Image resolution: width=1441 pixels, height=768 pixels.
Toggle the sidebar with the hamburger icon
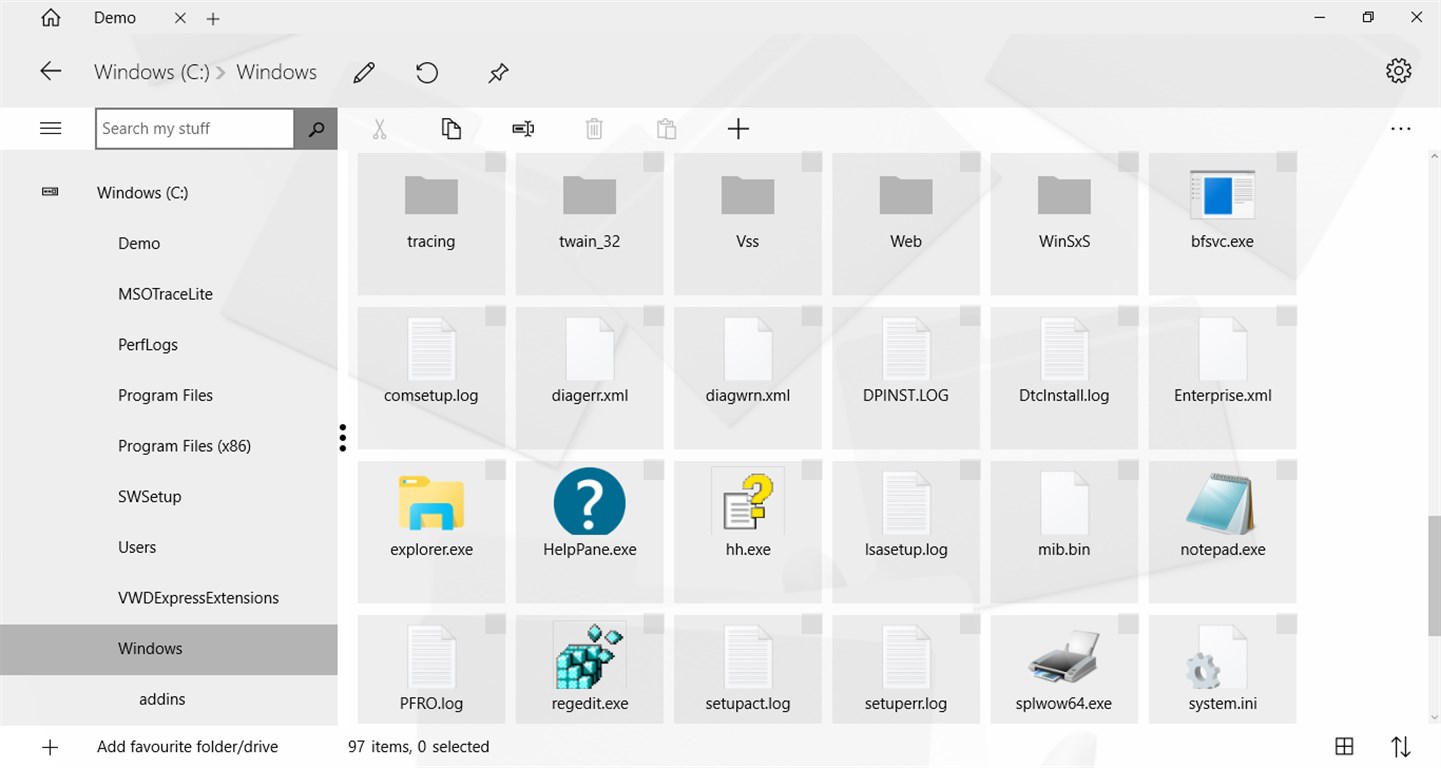pyautogui.click(x=50, y=128)
